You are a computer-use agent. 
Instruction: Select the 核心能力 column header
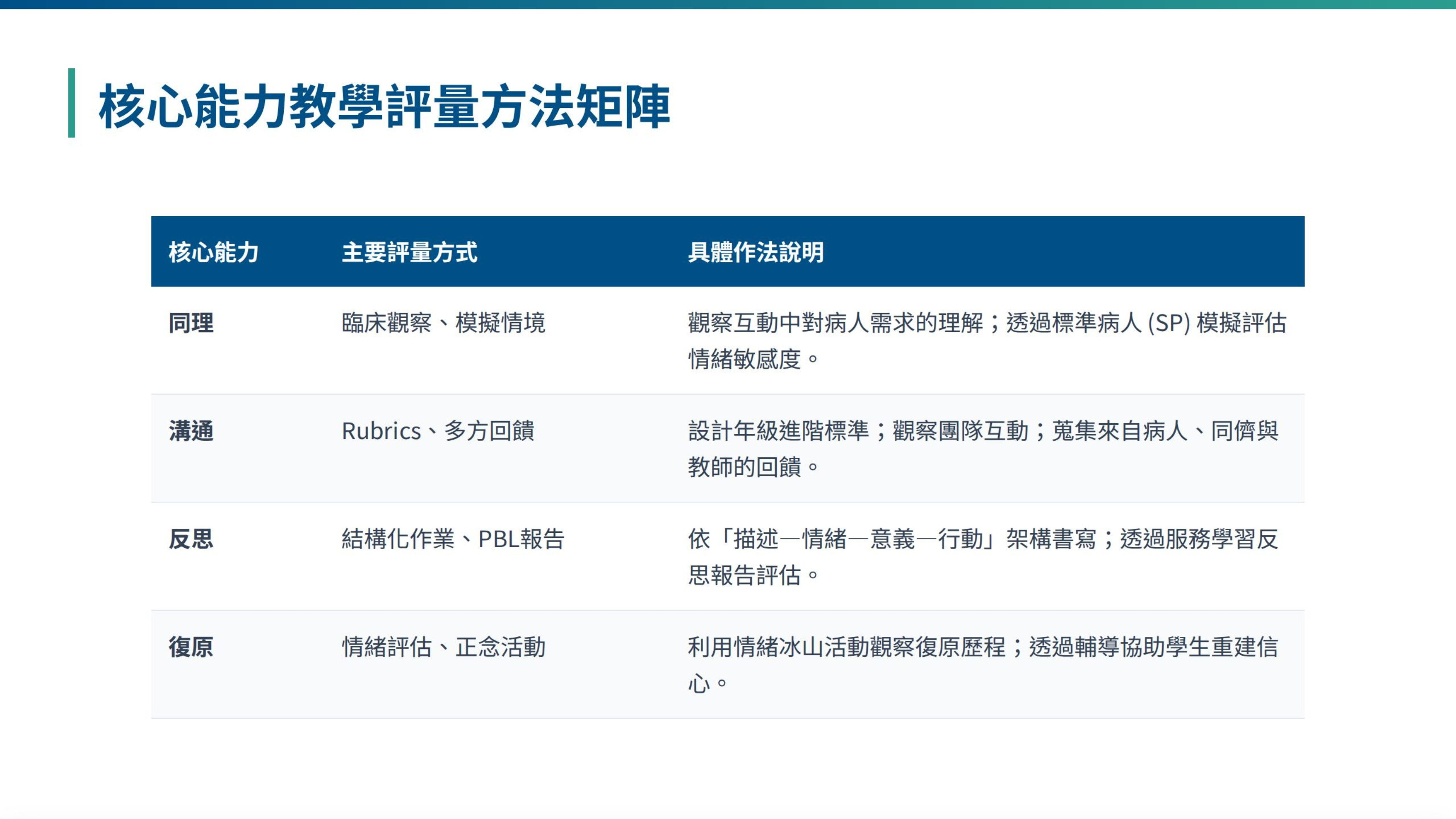[214, 252]
